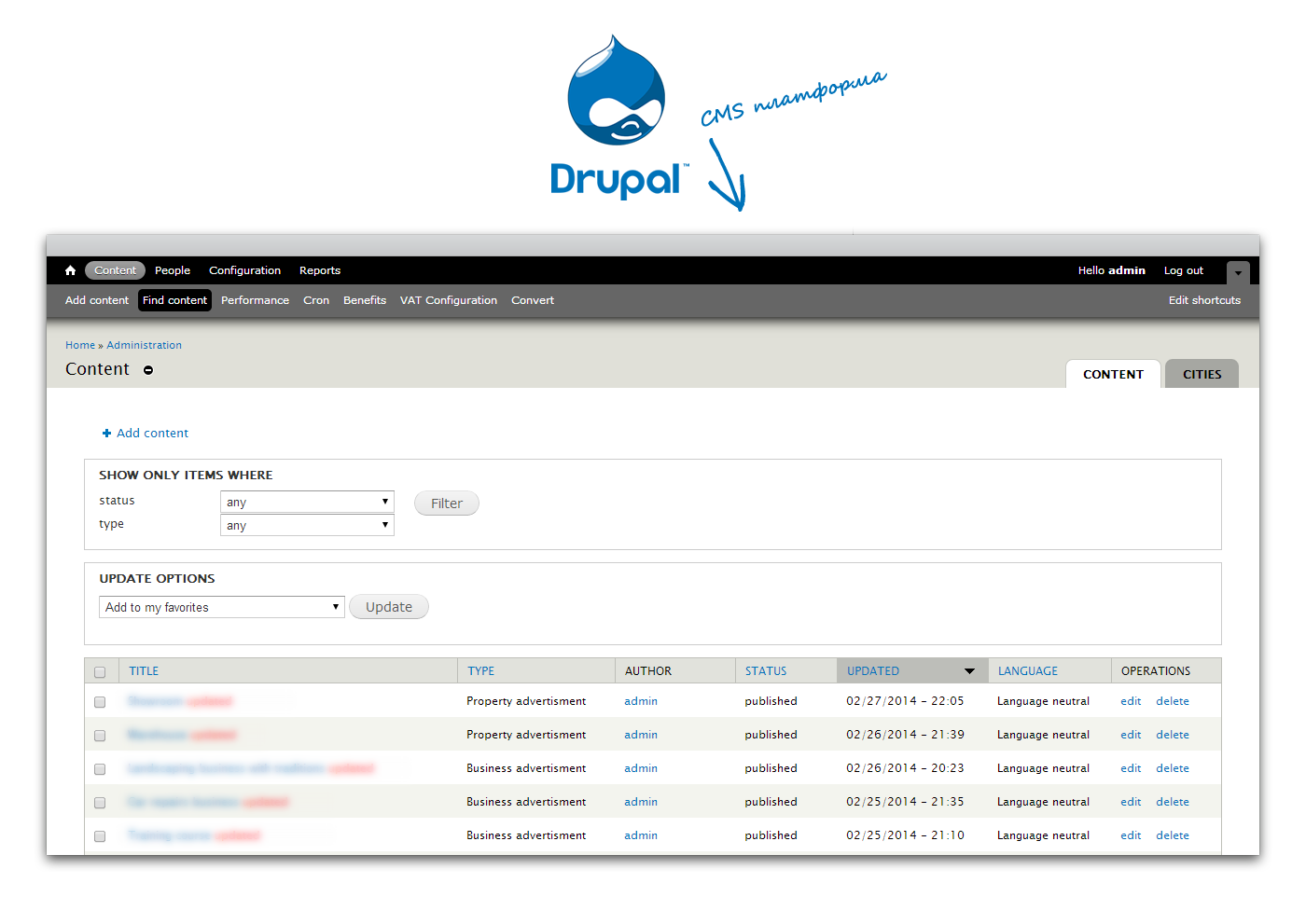The height and width of the screenshot is (924, 1306).
Task: Open the Configuration menu
Action: (244, 270)
